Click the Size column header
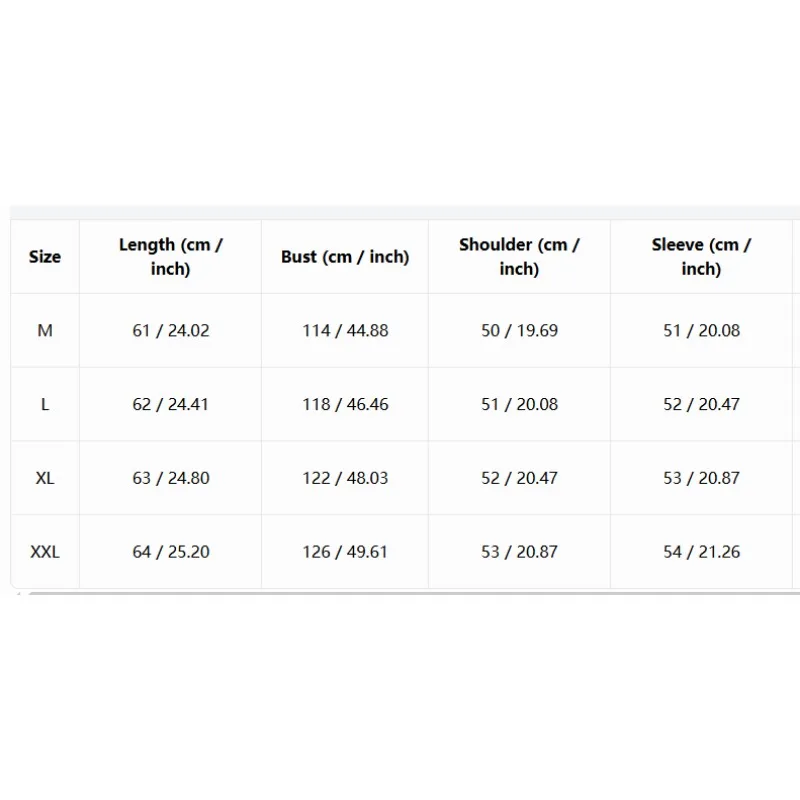The width and height of the screenshot is (800, 800). [45, 257]
